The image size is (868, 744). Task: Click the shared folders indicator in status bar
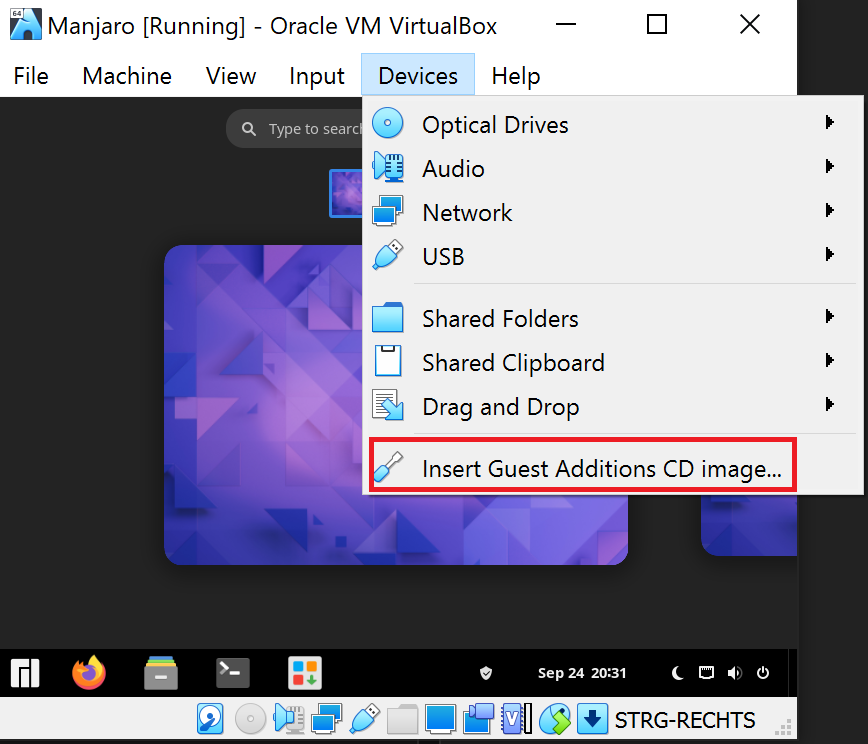402,719
